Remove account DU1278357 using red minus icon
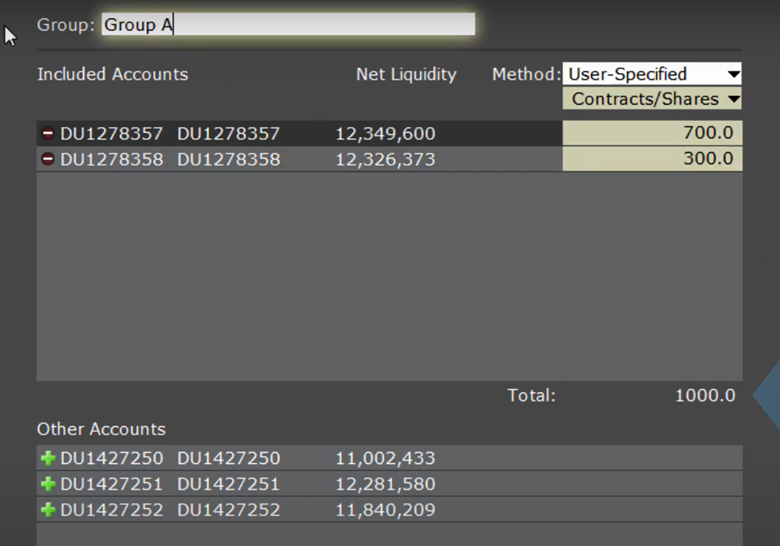This screenshot has width=780, height=546. [x=47, y=134]
